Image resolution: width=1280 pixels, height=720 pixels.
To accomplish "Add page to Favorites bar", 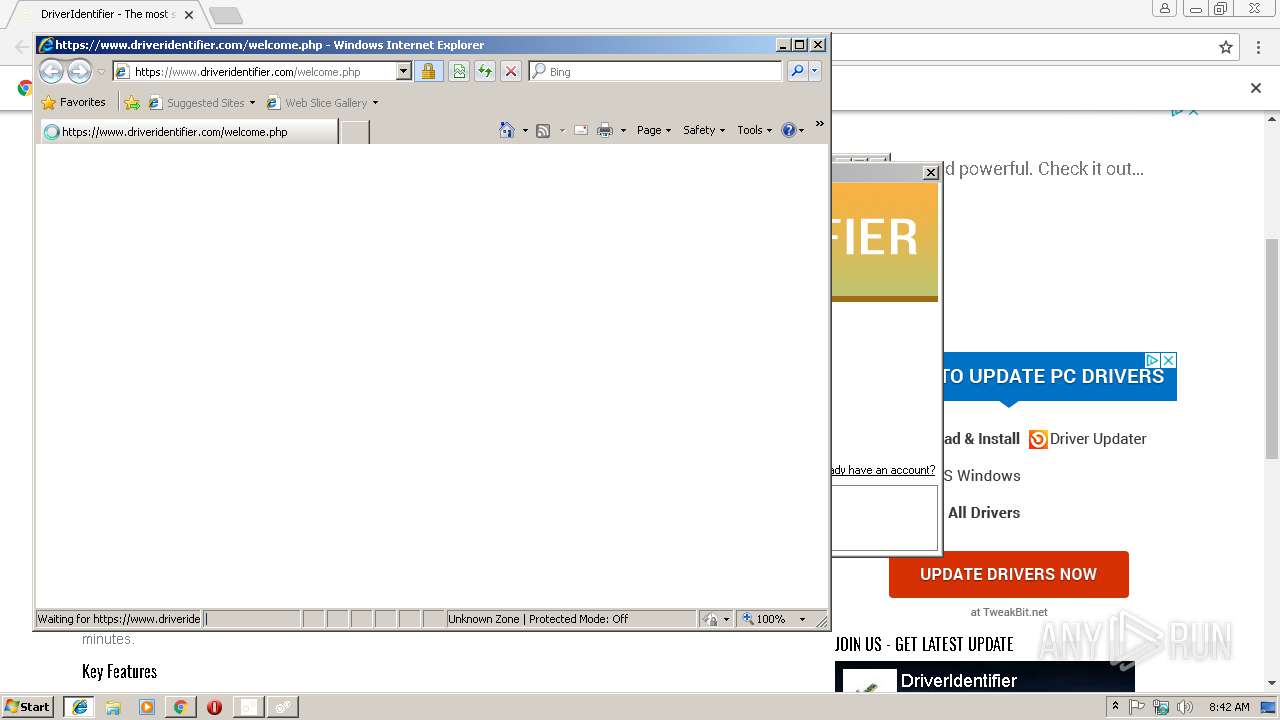I will pyautogui.click(x=132, y=102).
